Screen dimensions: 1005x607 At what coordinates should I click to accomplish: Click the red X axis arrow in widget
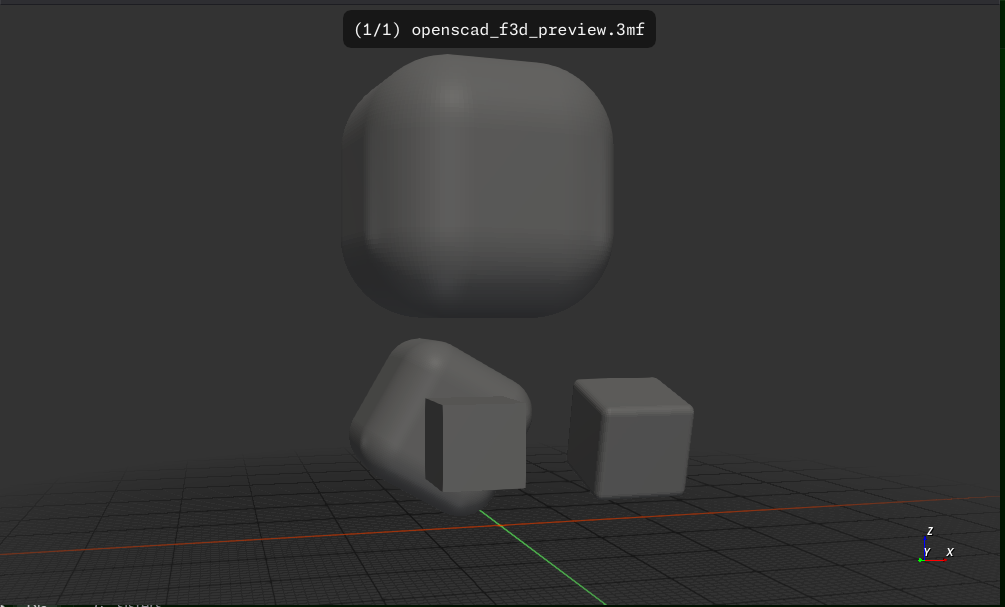pos(936,560)
